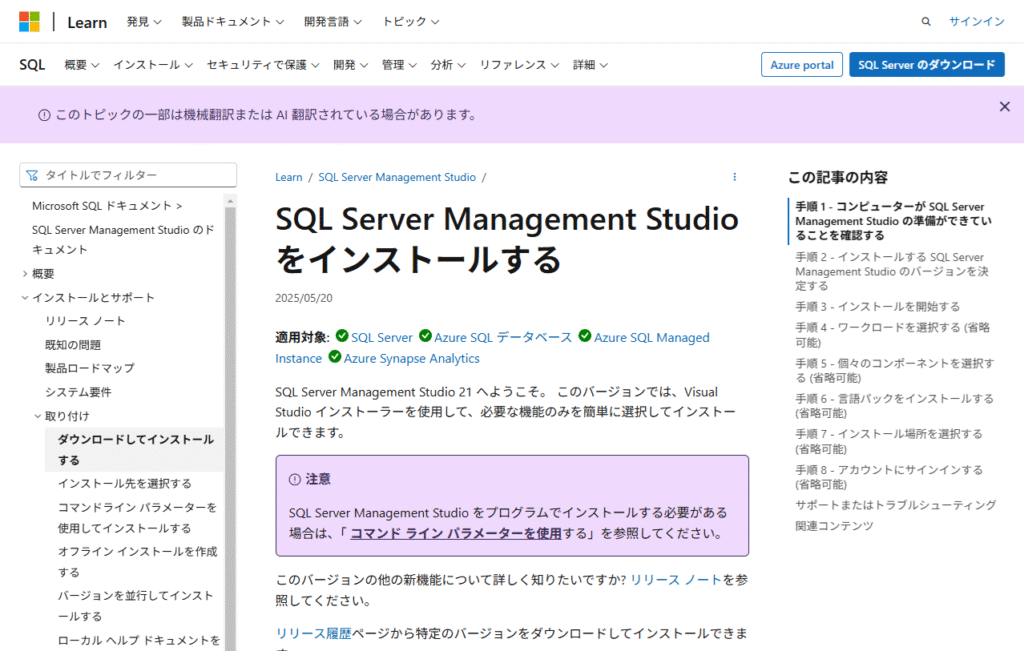Open オフライン インストールを作成する in sidebar
Viewport: 1024px width, 651px height.
tap(137, 562)
